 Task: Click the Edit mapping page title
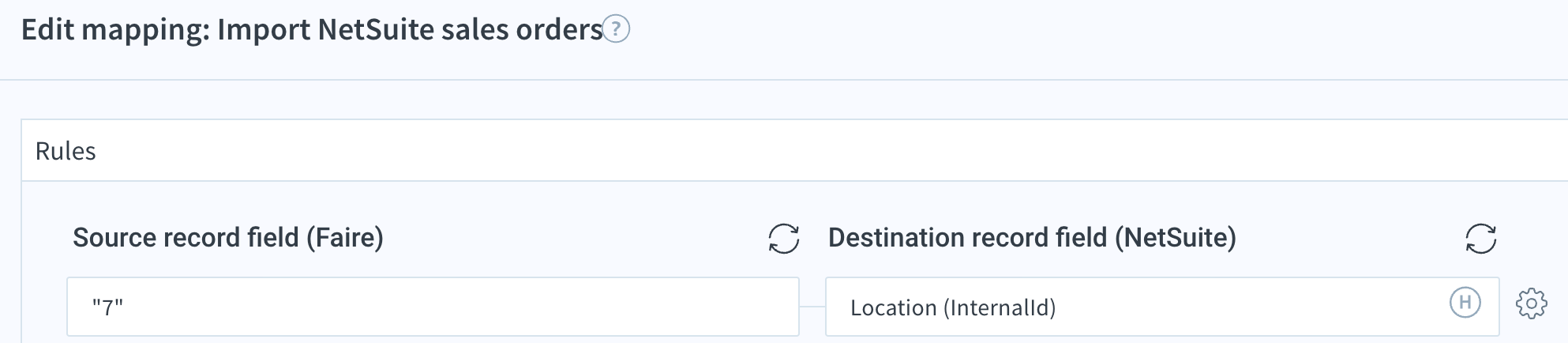pos(312,30)
